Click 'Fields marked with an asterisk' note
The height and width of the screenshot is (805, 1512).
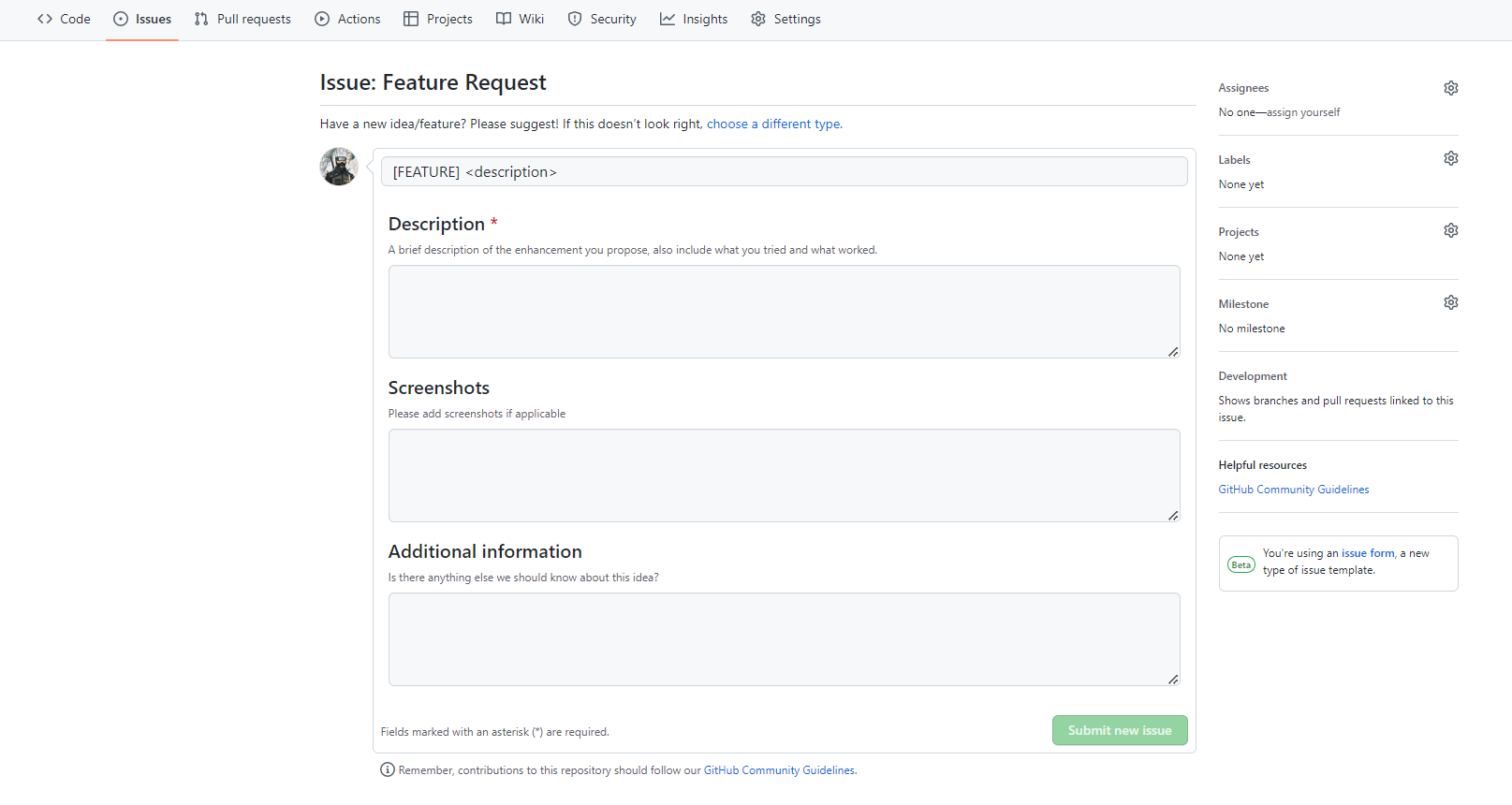tap(495, 732)
